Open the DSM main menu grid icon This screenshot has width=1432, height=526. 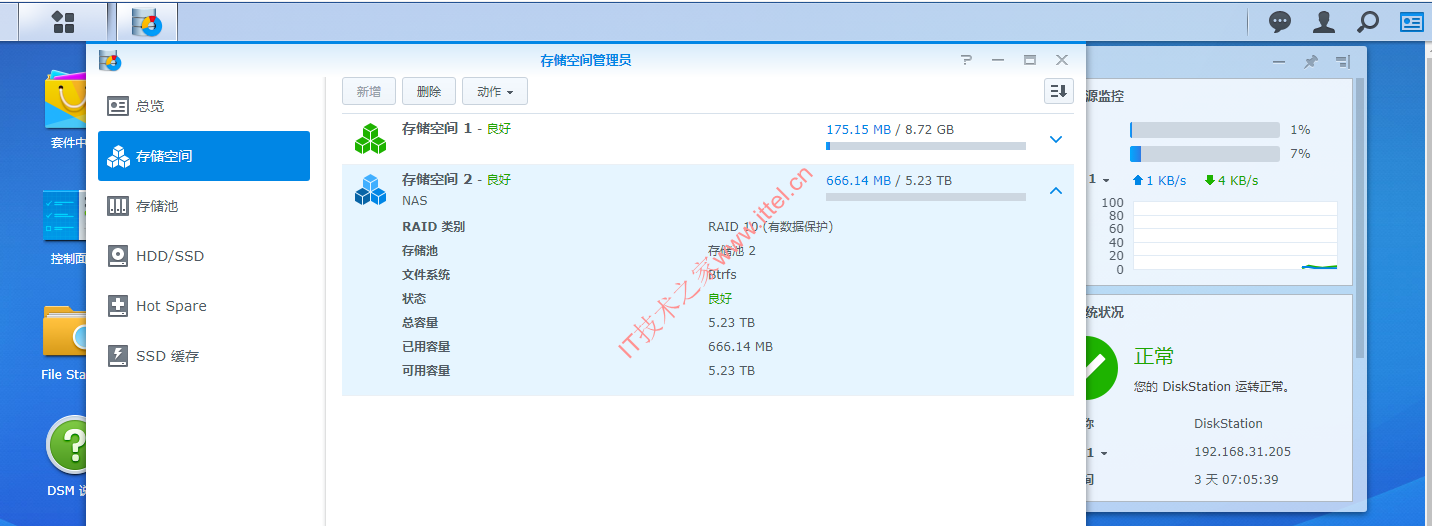[x=63, y=21]
